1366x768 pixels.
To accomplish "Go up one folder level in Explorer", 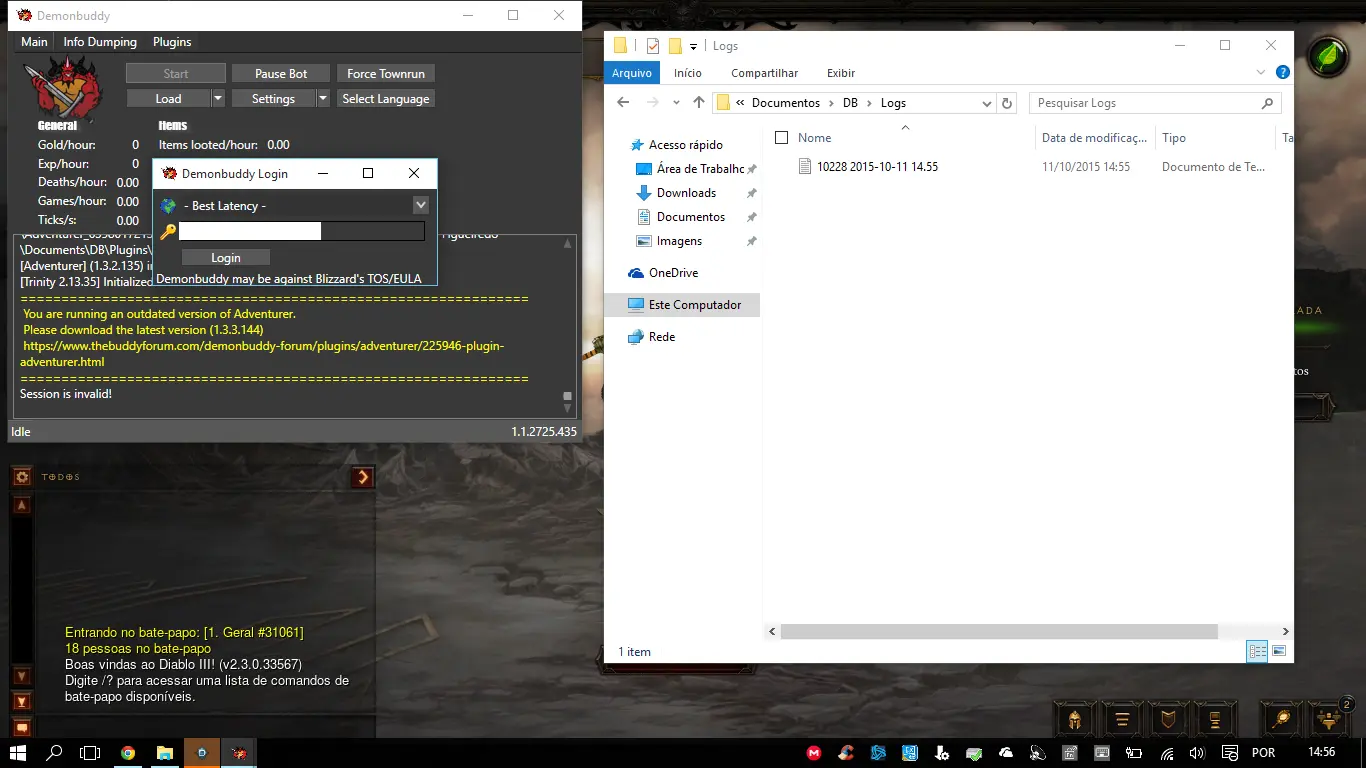I will click(x=699, y=103).
